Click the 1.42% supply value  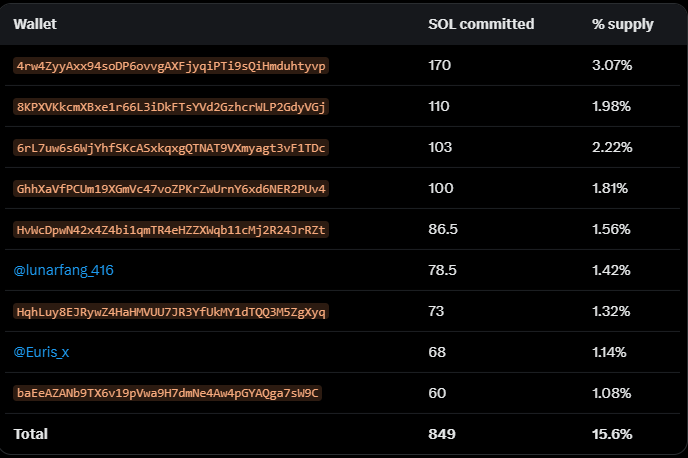click(x=611, y=270)
